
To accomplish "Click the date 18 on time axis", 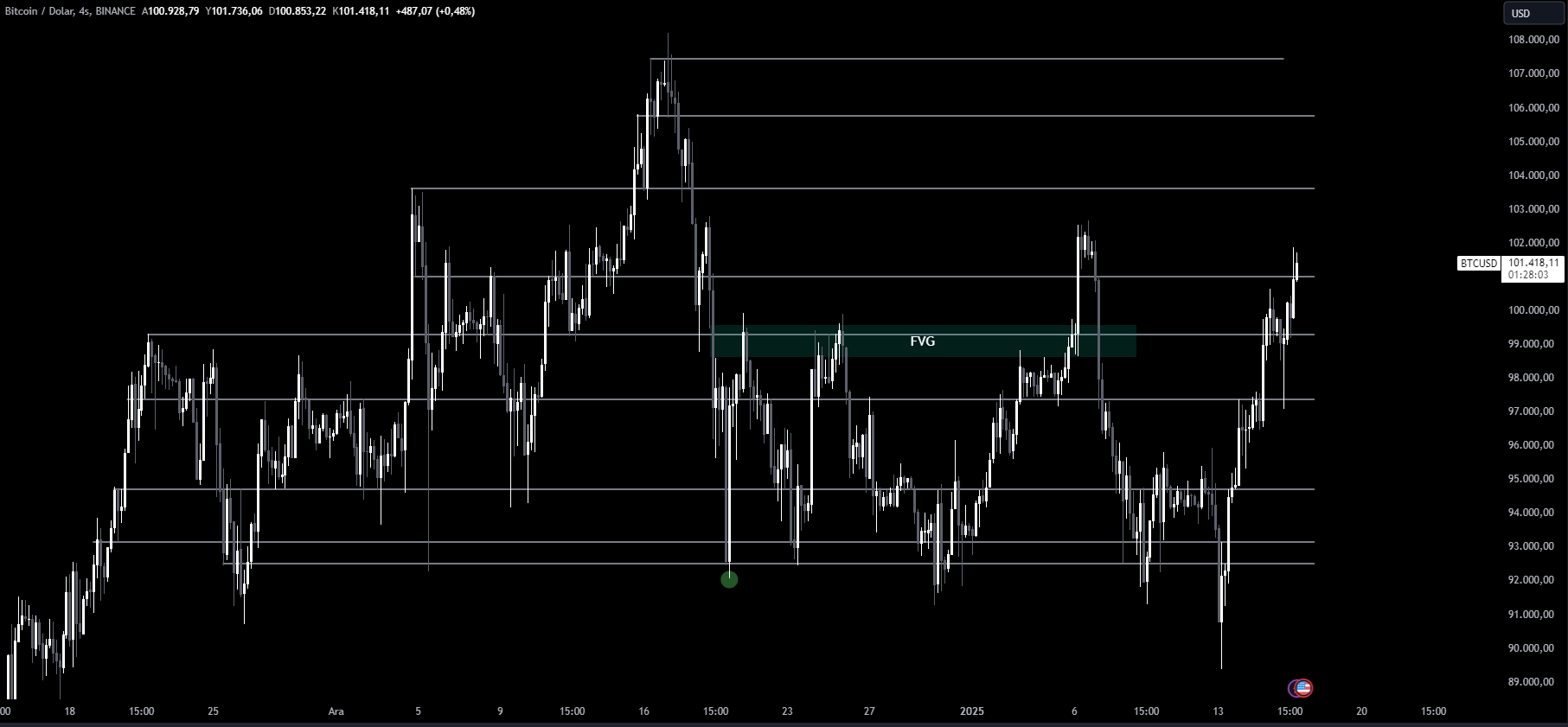I will coord(70,711).
